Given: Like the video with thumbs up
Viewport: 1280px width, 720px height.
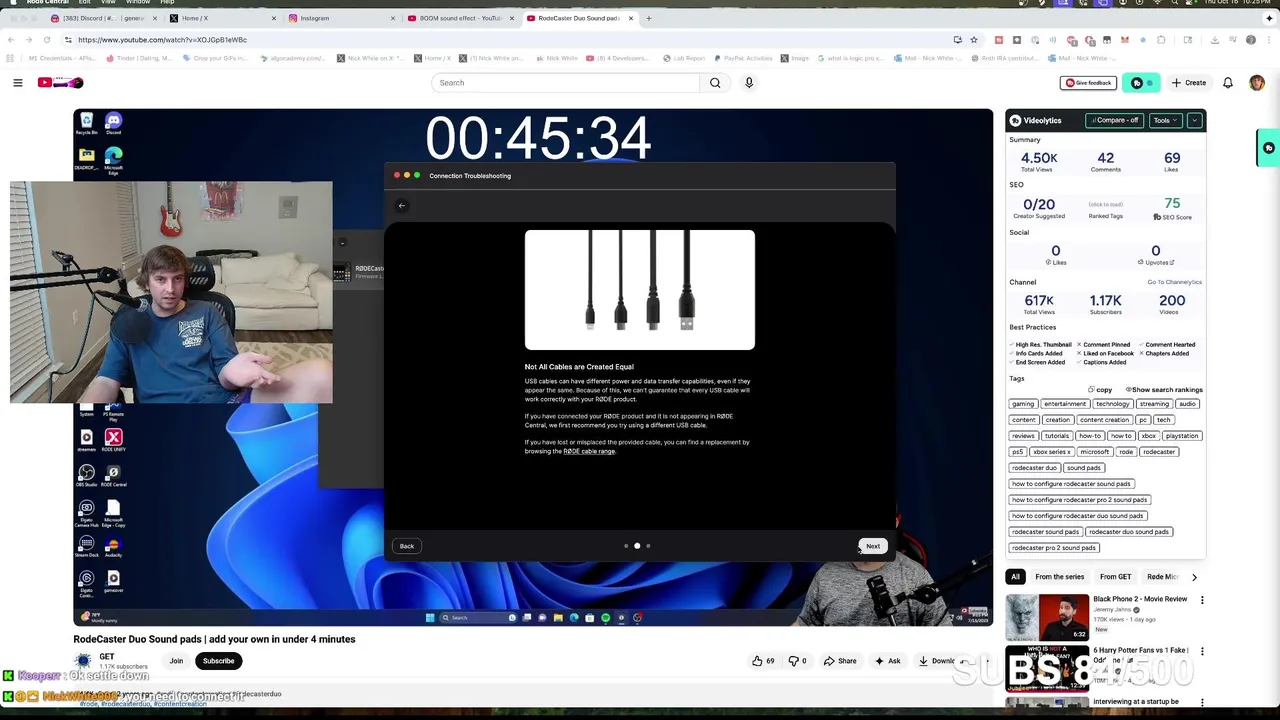Looking at the screenshot, I should point(764,660).
